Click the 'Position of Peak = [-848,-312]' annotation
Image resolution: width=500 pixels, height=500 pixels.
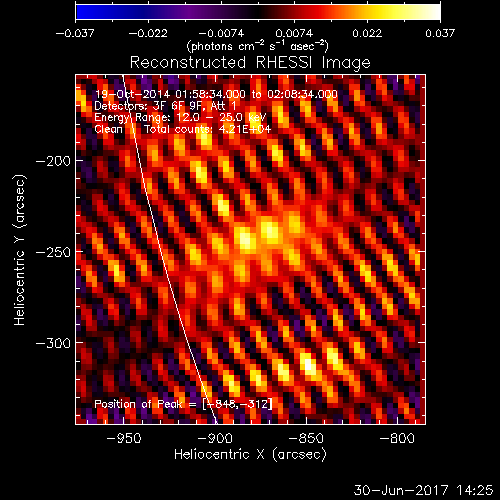click(x=183, y=404)
